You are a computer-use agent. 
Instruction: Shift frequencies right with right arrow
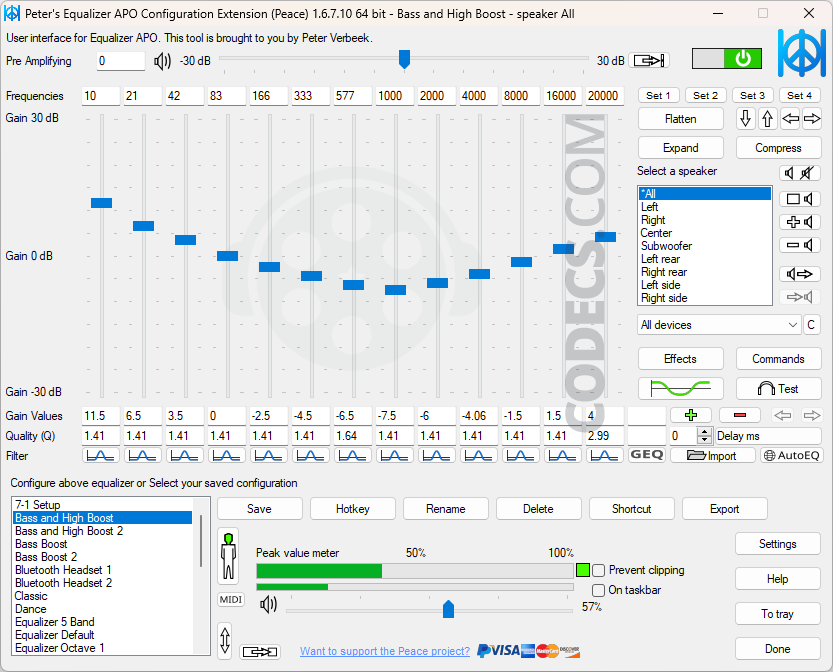pyautogui.click(x=812, y=118)
